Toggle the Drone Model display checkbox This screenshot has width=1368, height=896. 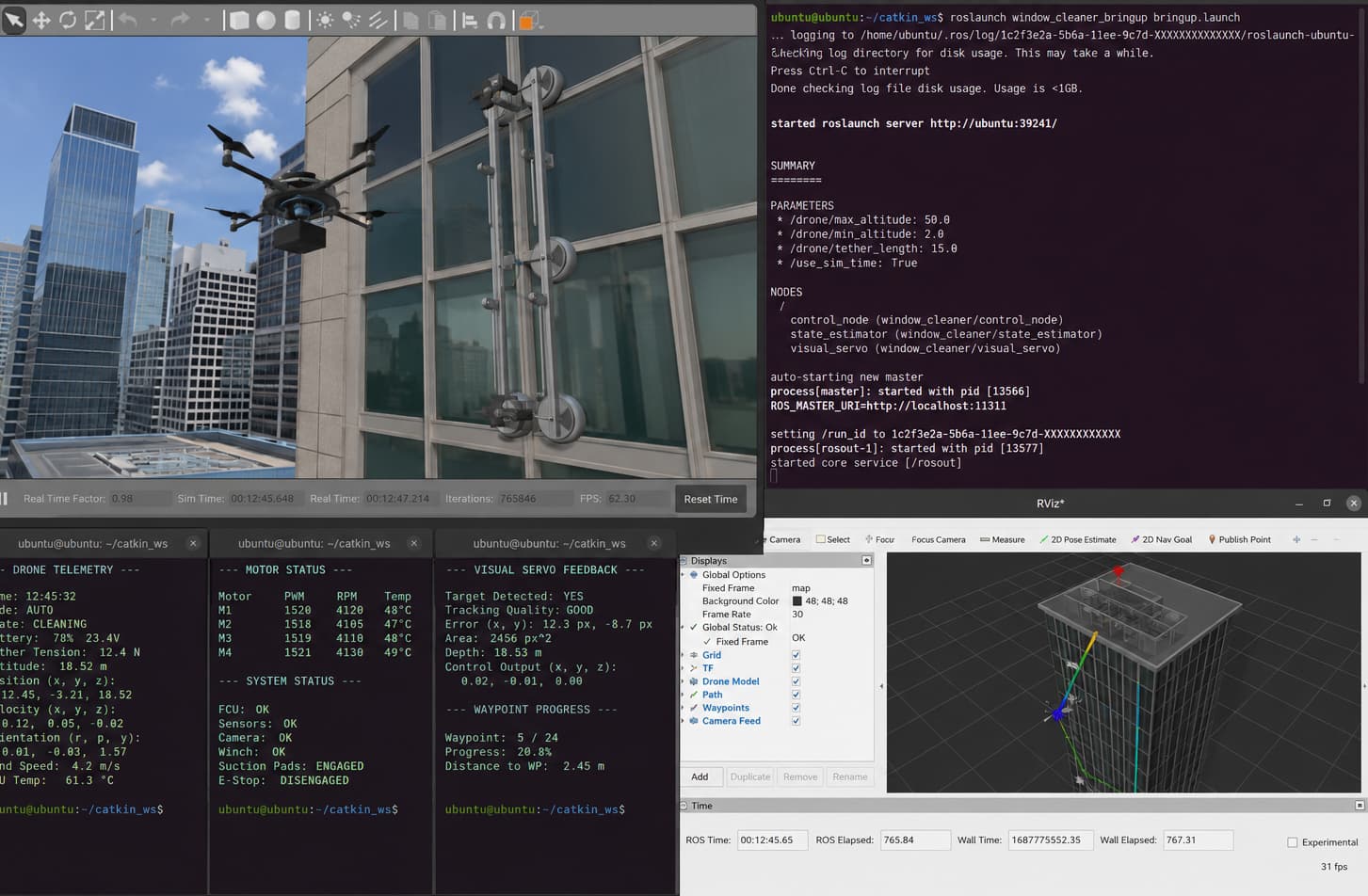tap(796, 681)
